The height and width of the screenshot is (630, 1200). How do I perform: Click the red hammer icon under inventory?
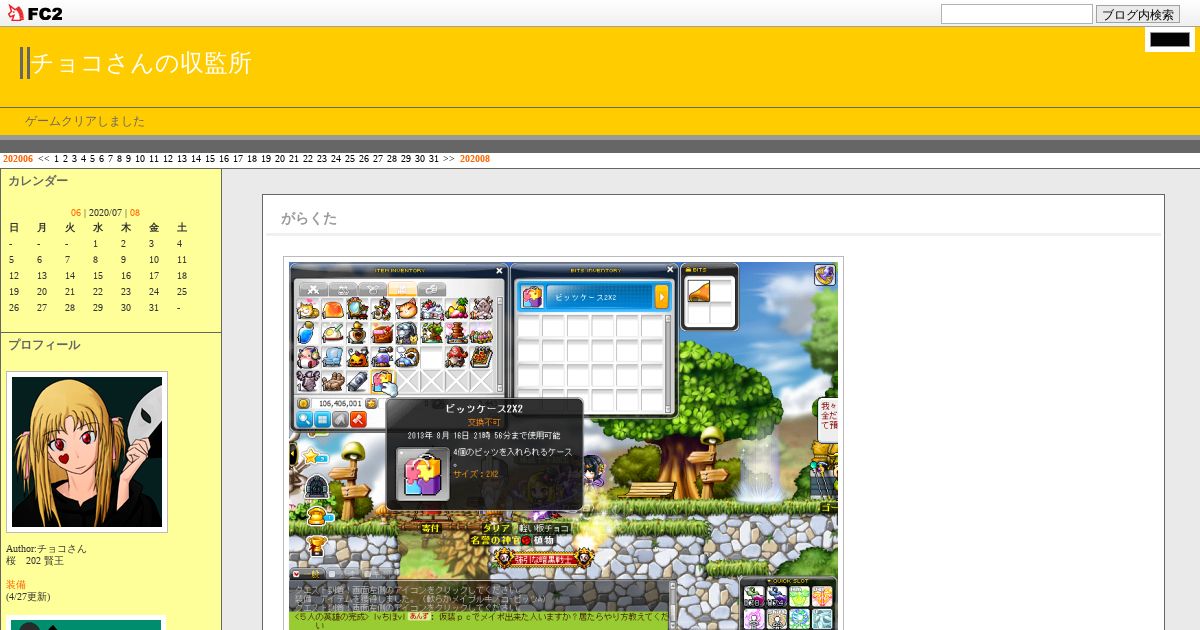pyautogui.click(x=358, y=419)
